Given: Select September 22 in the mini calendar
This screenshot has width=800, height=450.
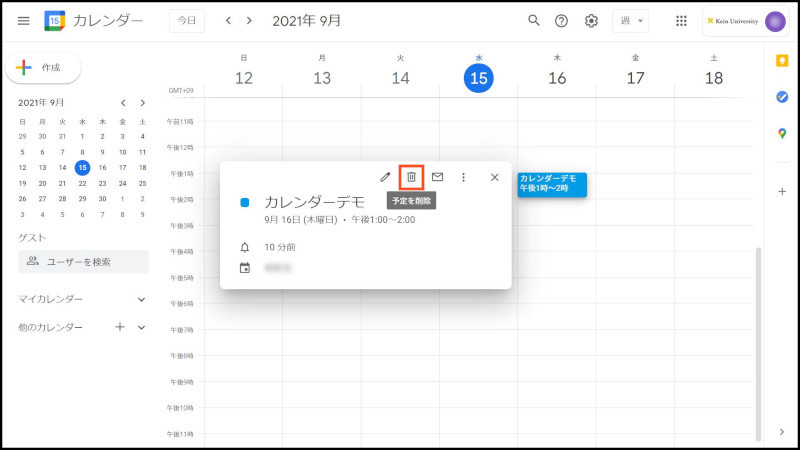Looking at the screenshot, I should pyautogui.click(x=82, y=183).
